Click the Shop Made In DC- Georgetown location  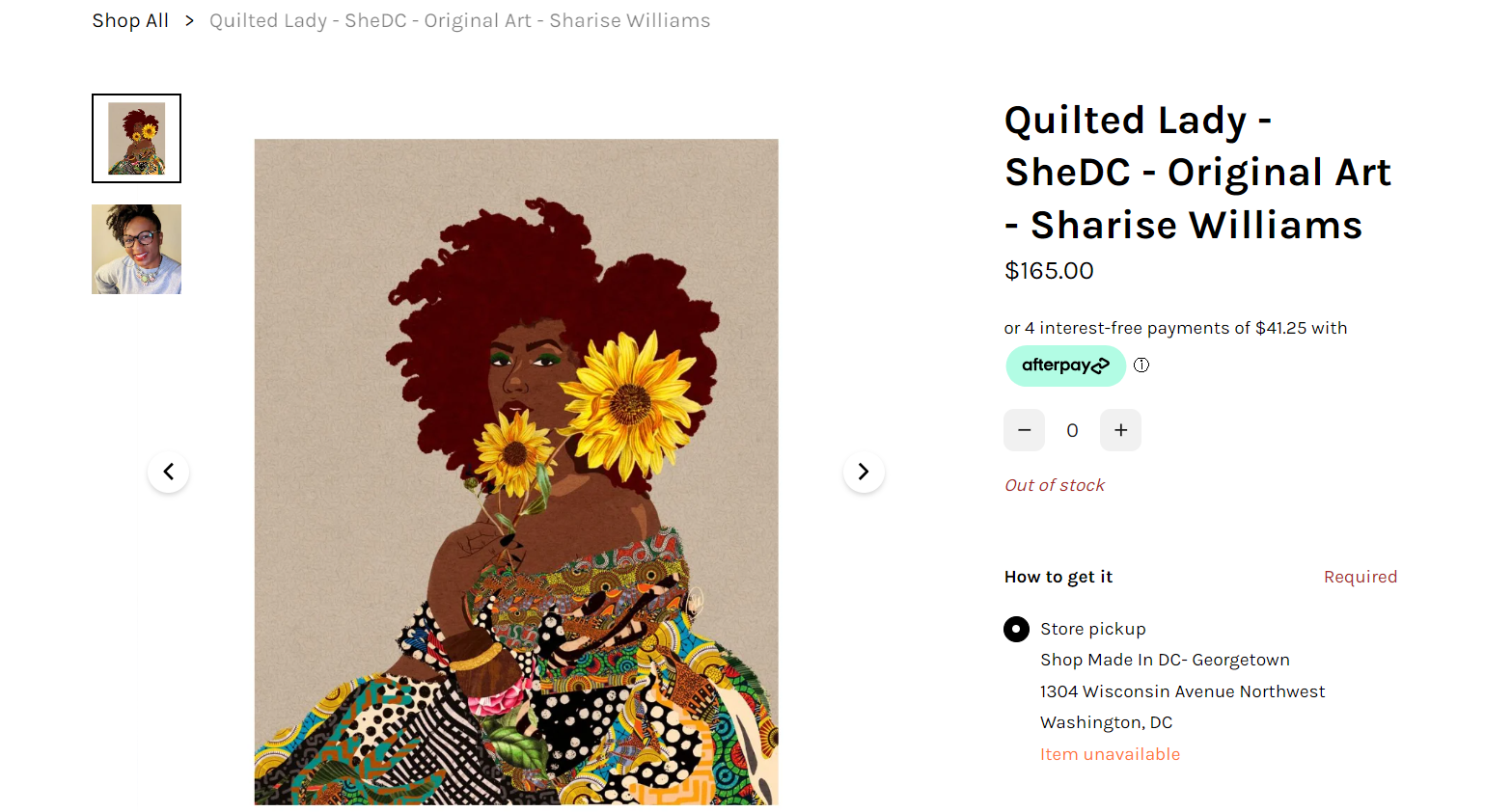coord(1165,660)
